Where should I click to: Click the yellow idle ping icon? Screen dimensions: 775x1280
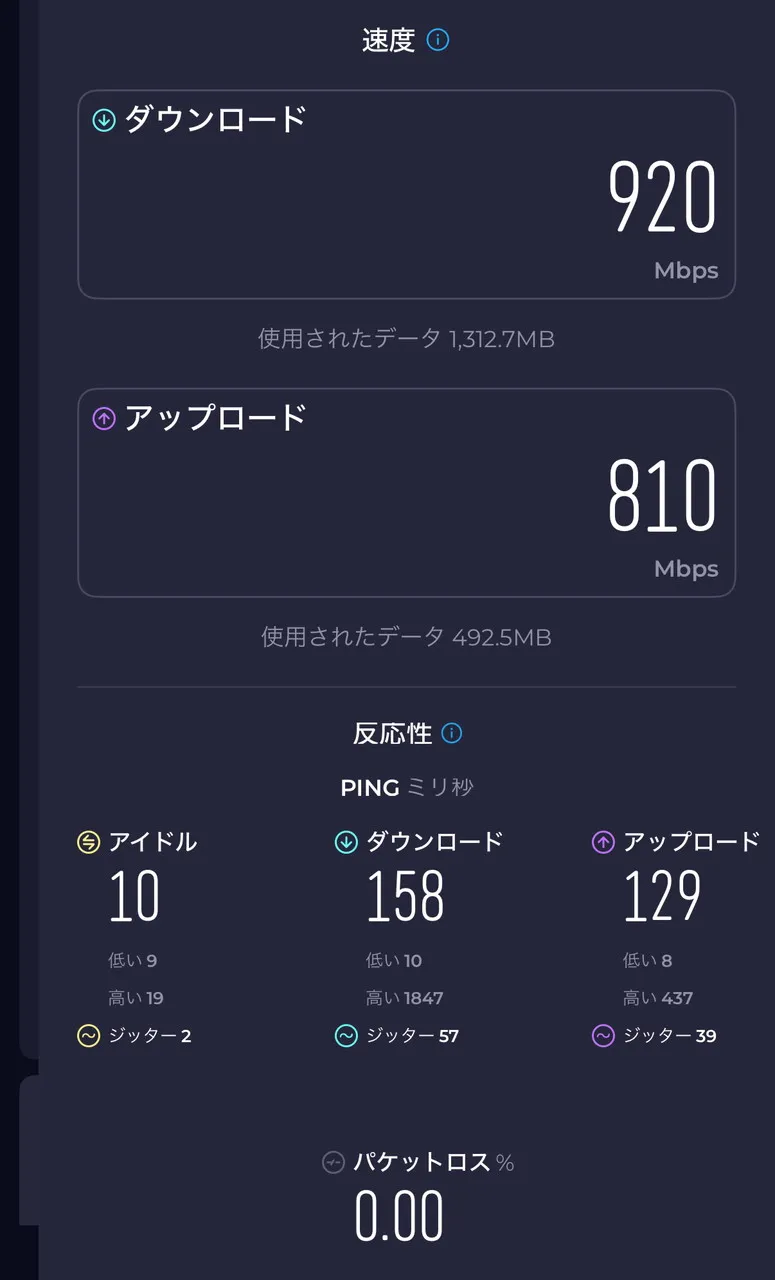pyautogui.click(x=88, y=843)
